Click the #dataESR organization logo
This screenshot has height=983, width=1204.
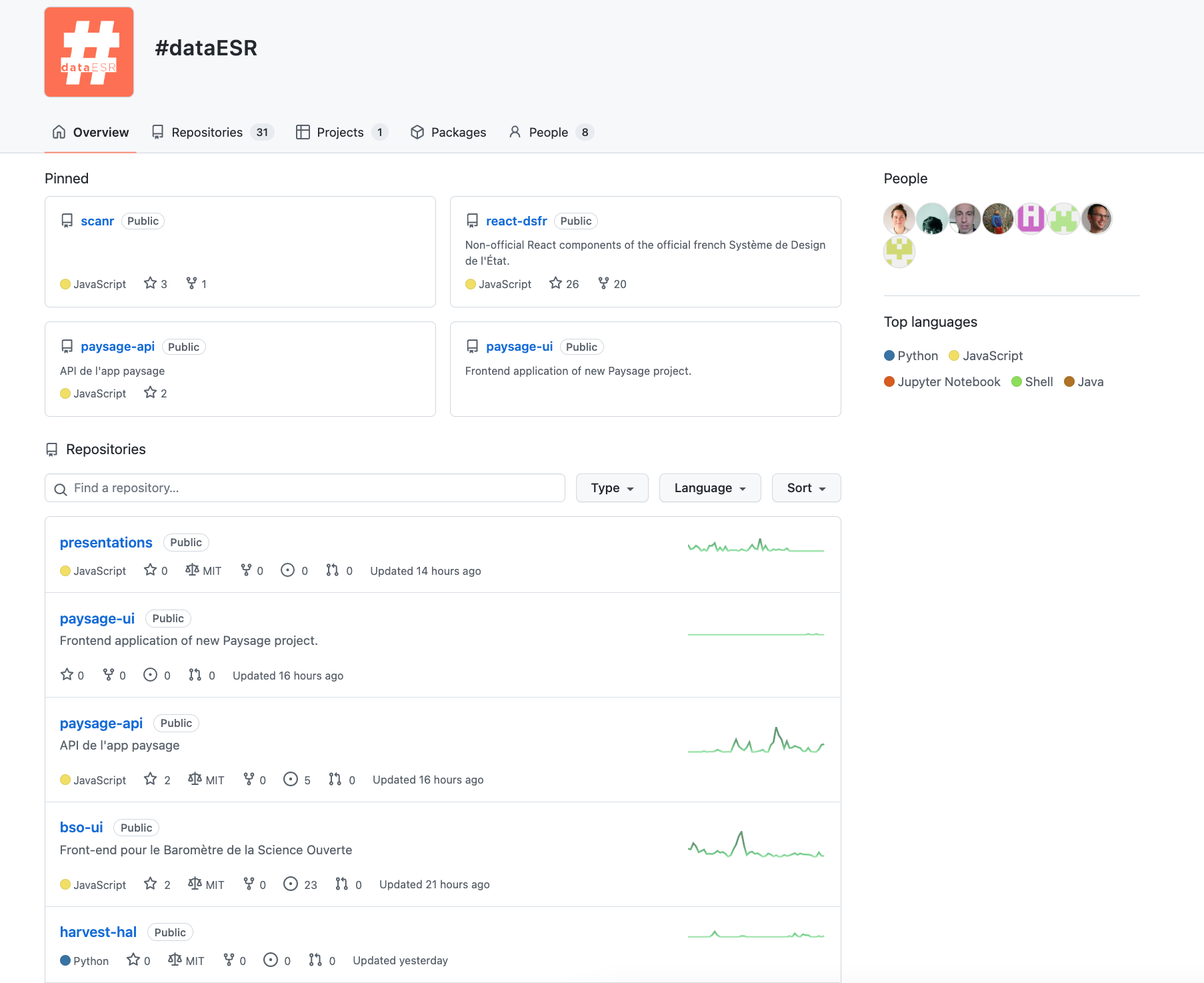89,52
